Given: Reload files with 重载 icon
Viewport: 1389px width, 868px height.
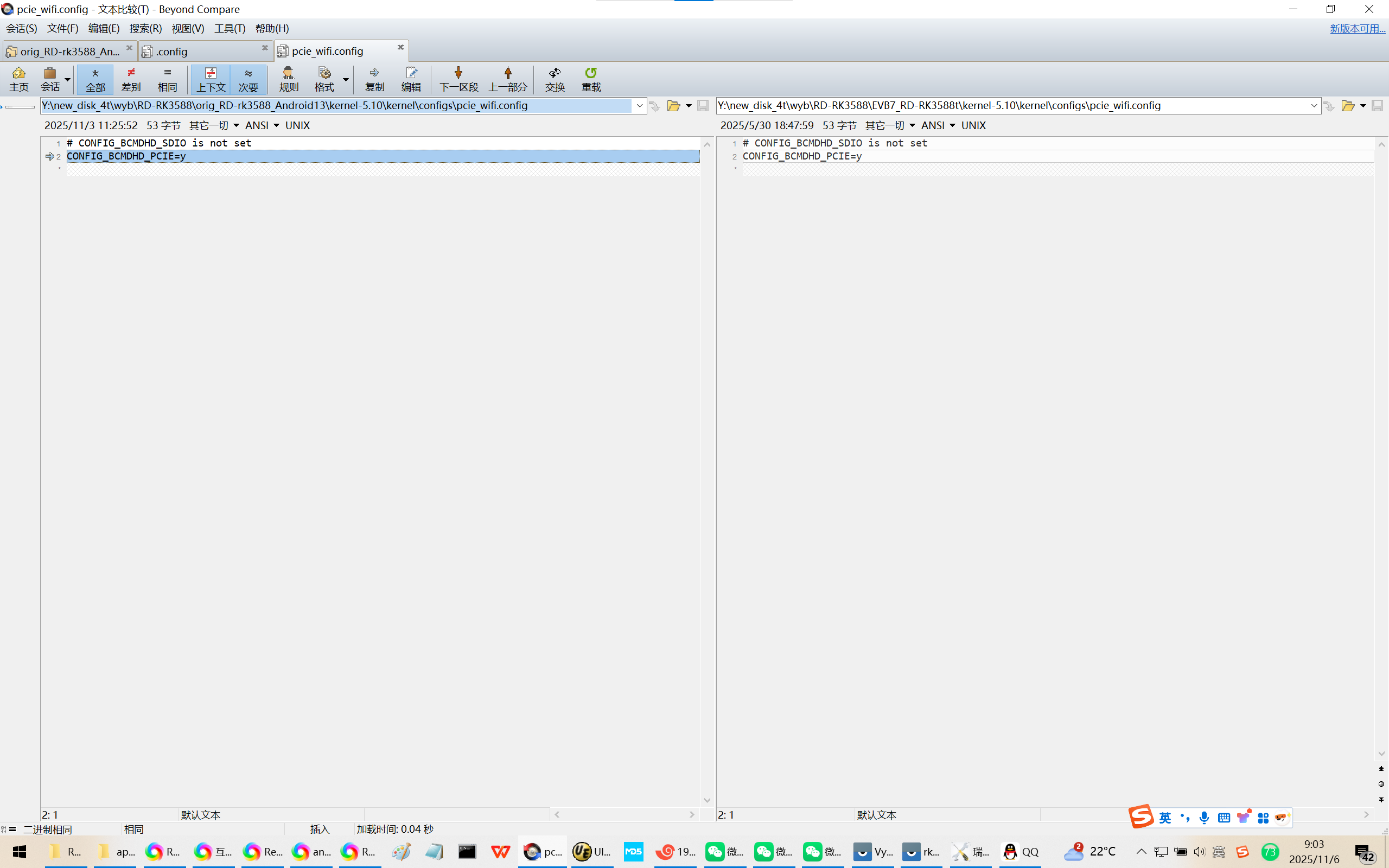Looking at the screenshot, I should 591,79.
